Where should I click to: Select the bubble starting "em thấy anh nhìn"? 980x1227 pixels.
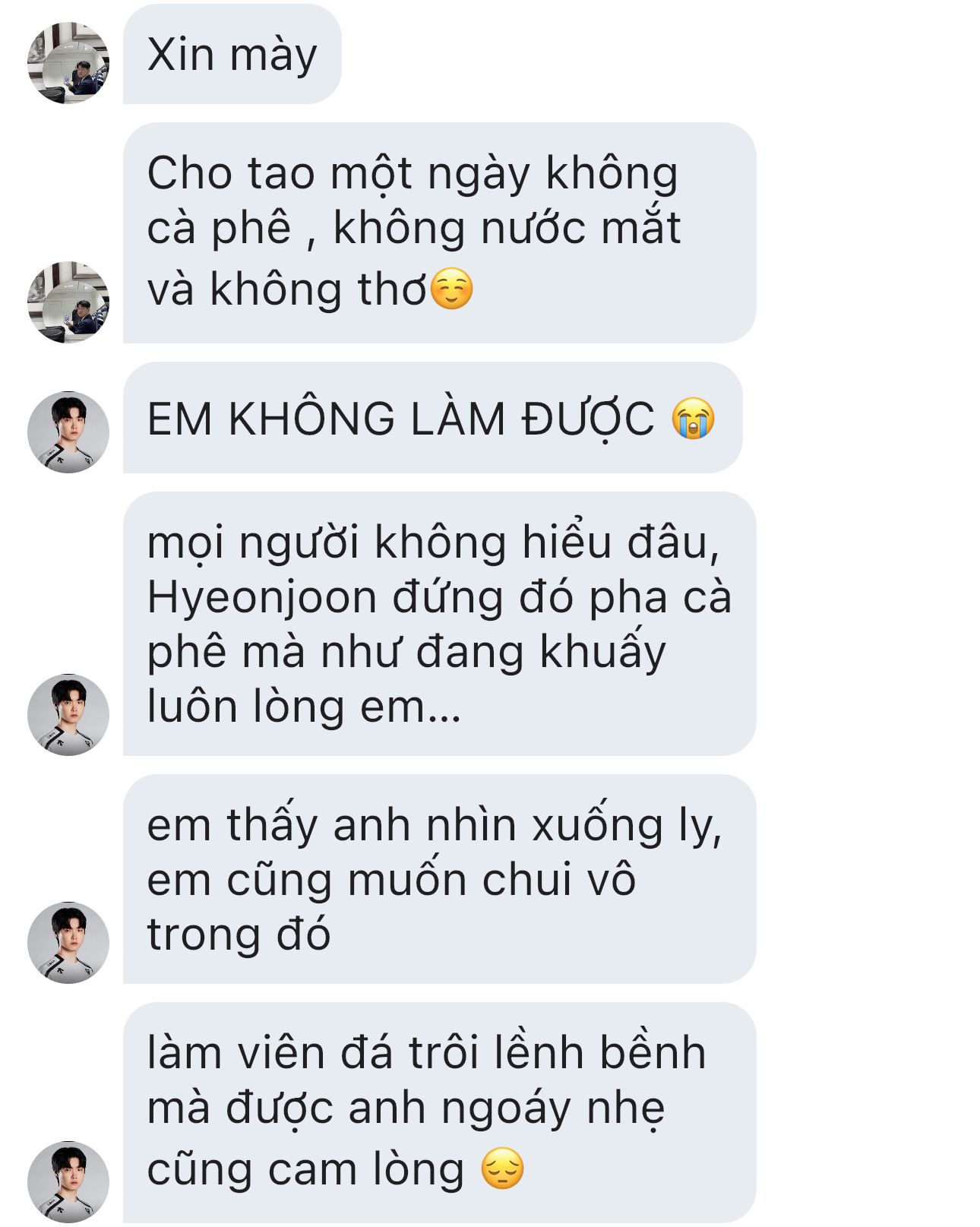[x=440, y=879]
